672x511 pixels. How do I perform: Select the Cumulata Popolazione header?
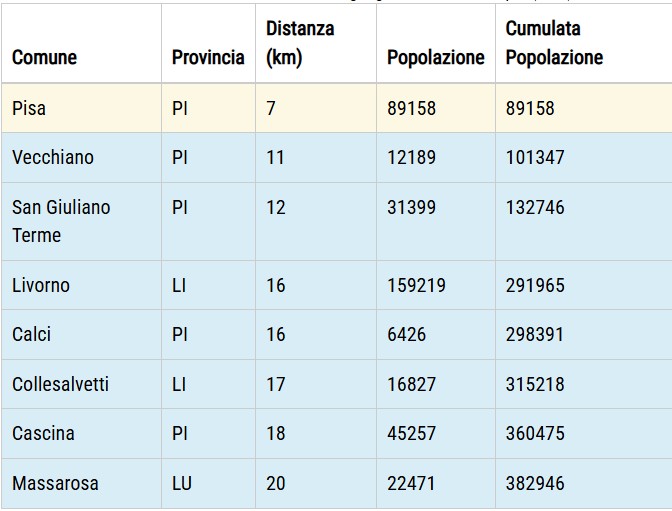[x=554, y=43]
